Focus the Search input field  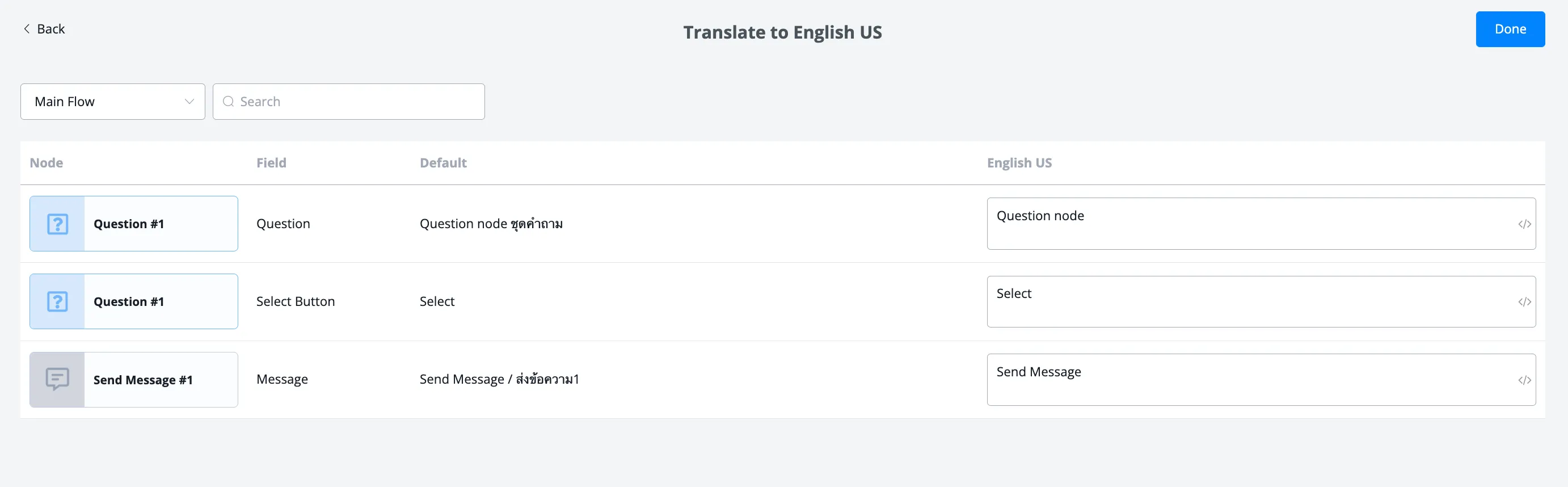(349, 102)
